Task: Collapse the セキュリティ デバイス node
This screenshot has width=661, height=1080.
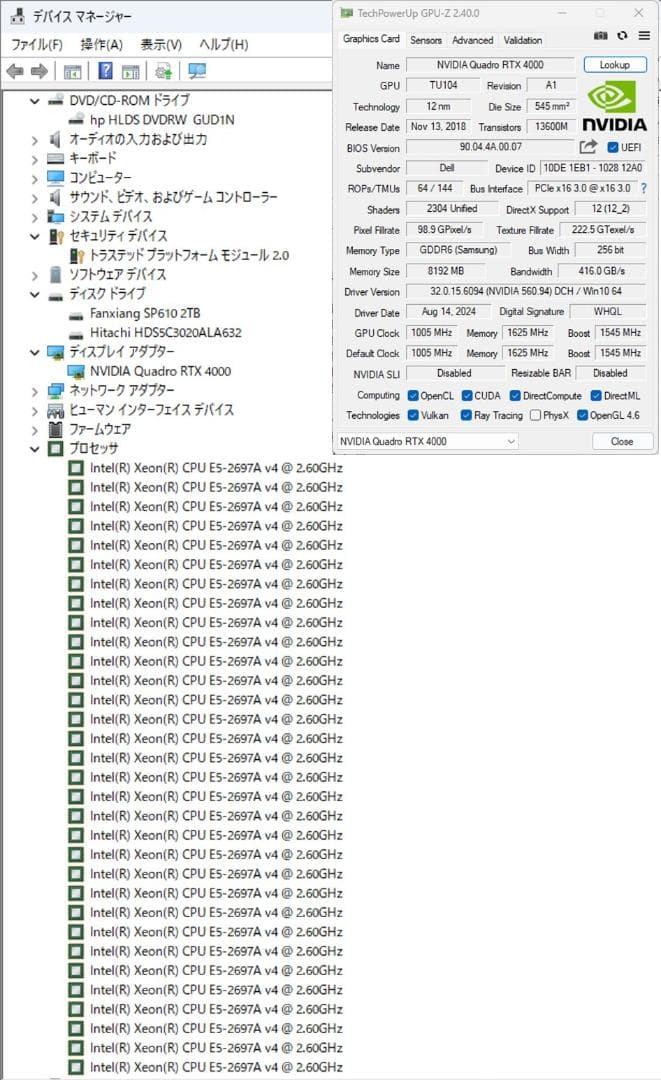Action: [x=34, y=236]
